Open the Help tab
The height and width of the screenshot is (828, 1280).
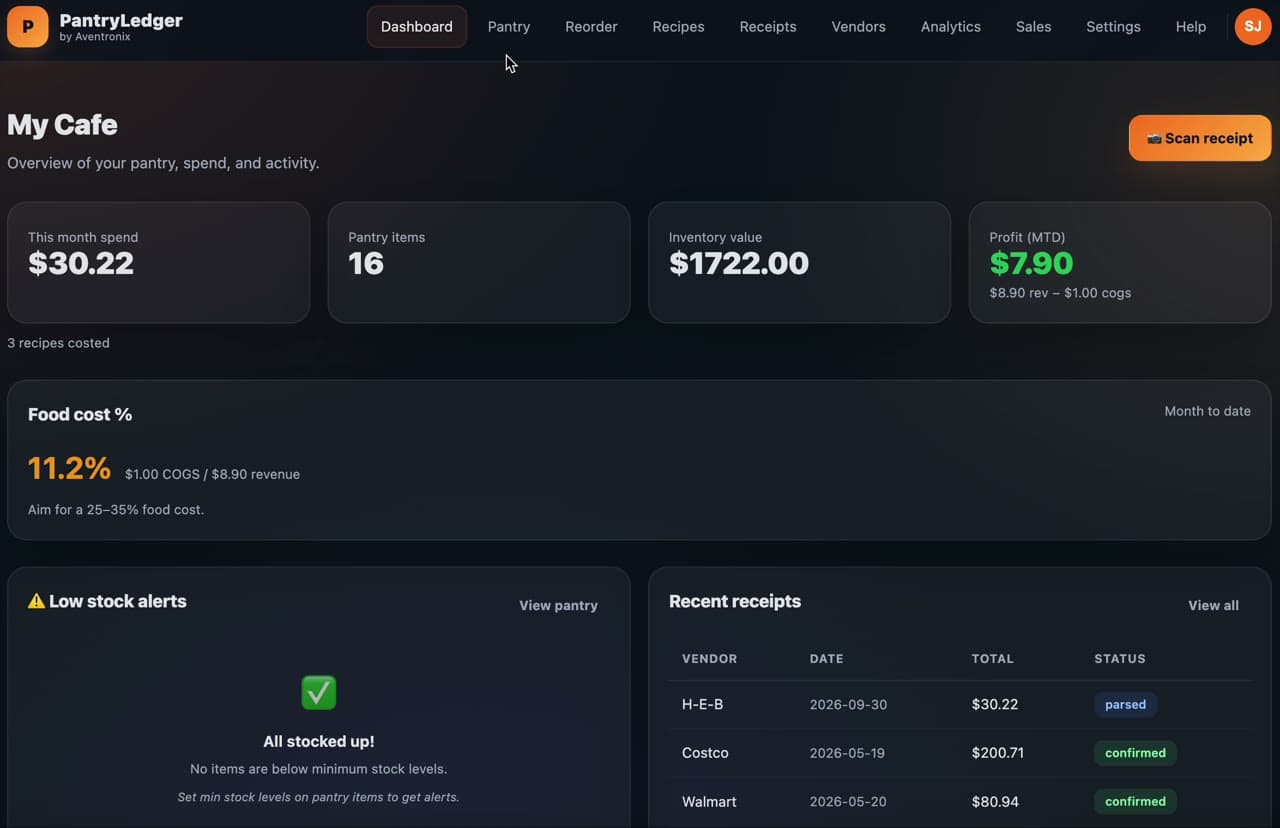coord(1191,27)
